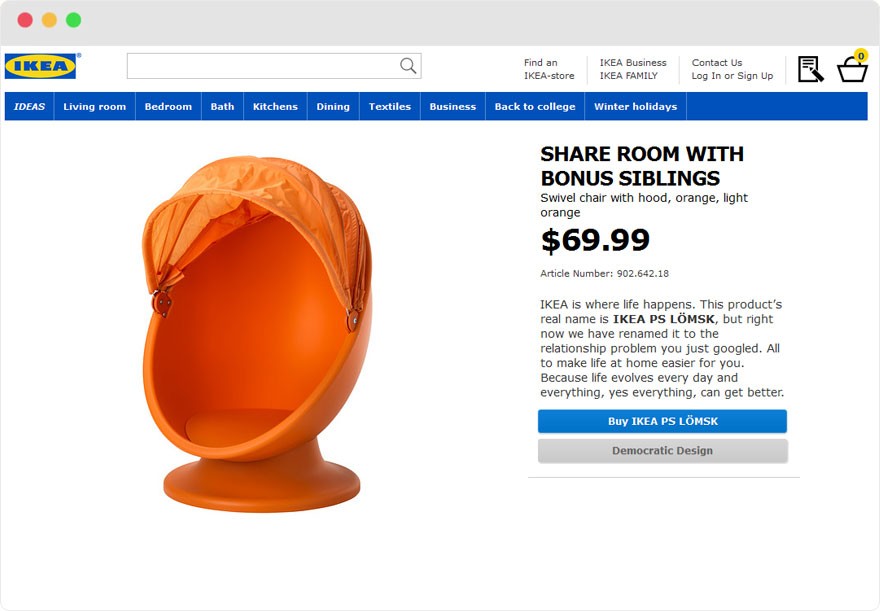Click the Democratic Design button
The image size is (880, 611).
click(662, 451)
